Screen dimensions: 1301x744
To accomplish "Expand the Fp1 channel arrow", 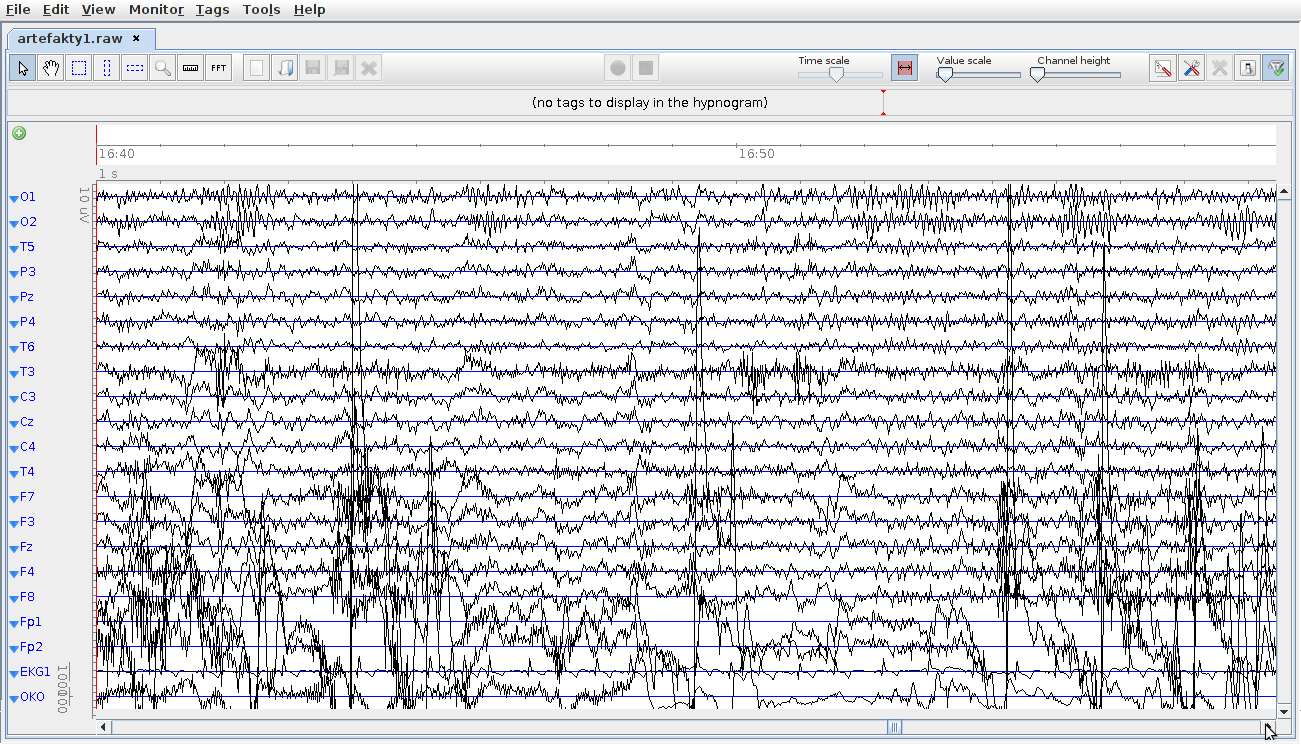I will point(14,623).
